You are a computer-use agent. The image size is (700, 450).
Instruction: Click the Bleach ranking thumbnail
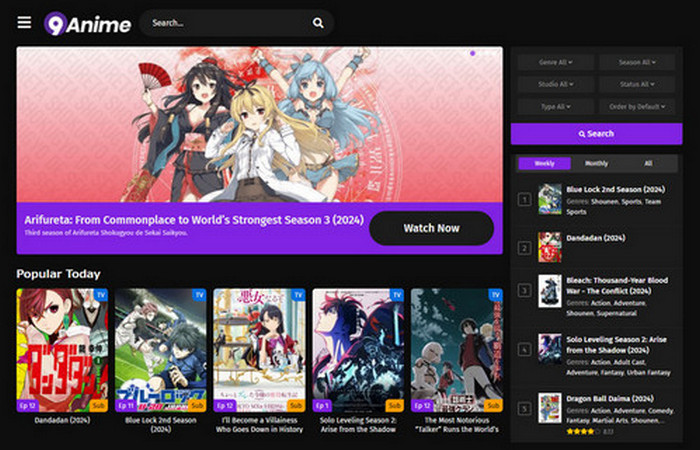[550, 291]
